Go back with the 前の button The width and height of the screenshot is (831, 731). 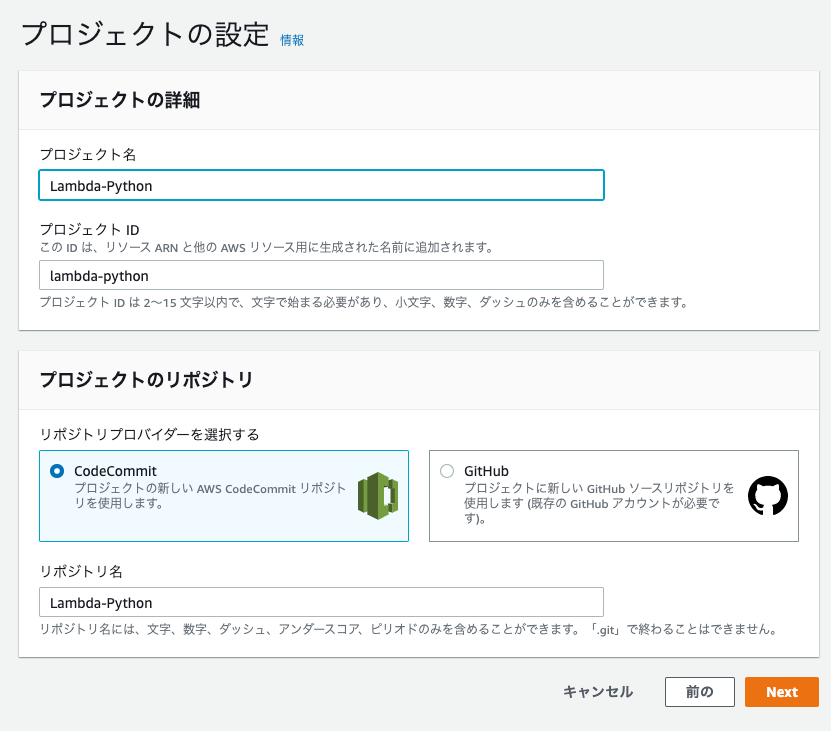tap(700, 692)
